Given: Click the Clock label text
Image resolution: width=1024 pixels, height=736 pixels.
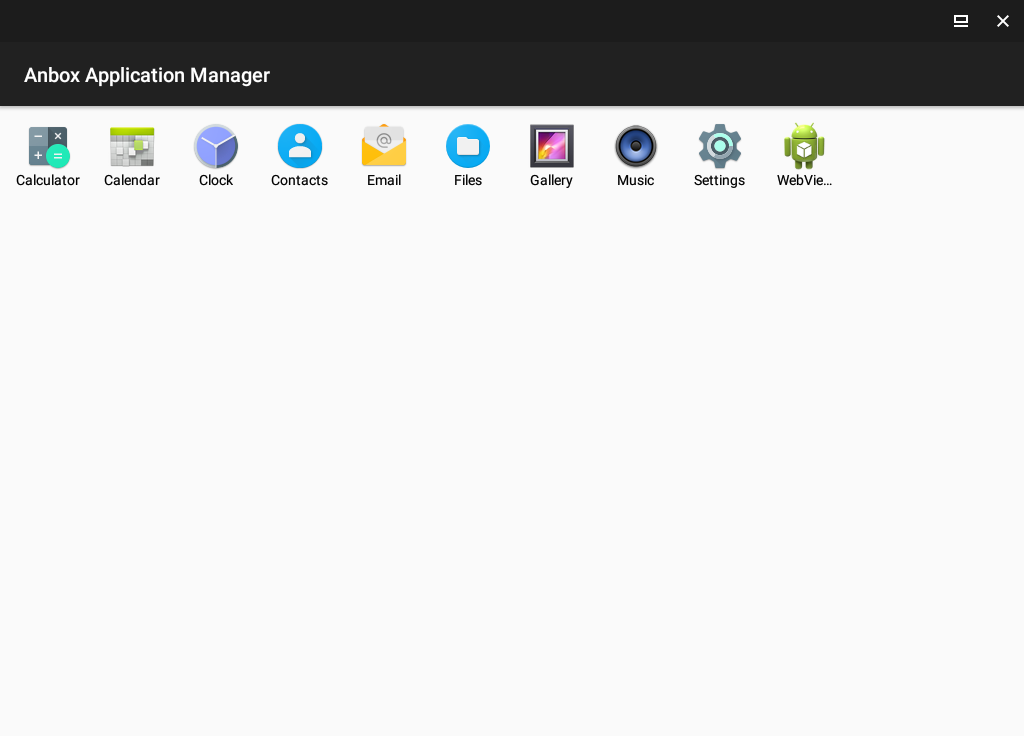Looking at the screenshot, I should pos(216,180).
